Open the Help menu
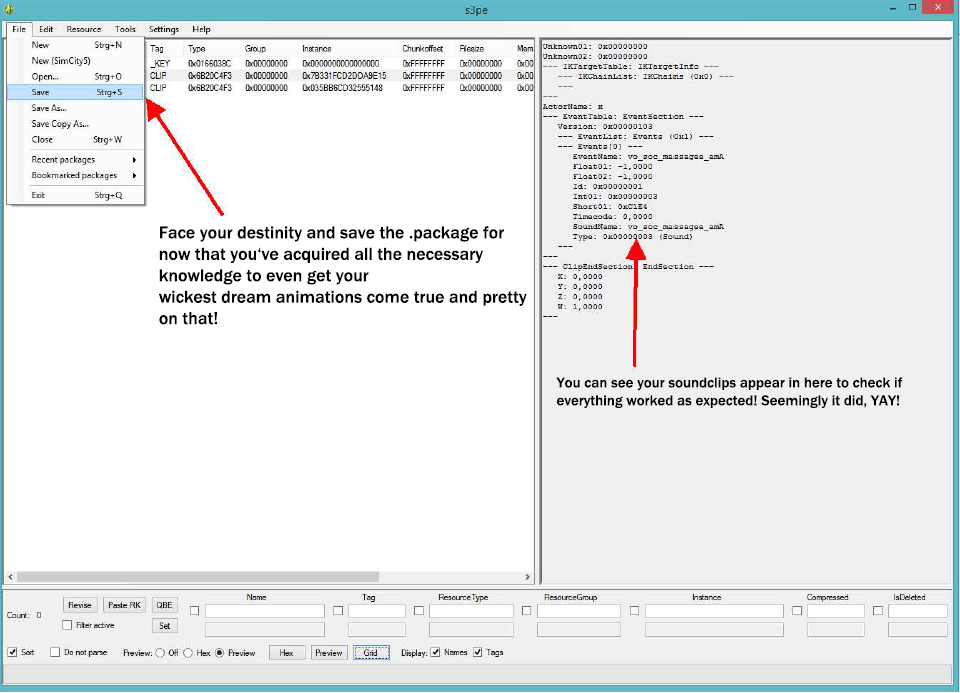Screen dimensions: 960x693 (x=201, y=29)
